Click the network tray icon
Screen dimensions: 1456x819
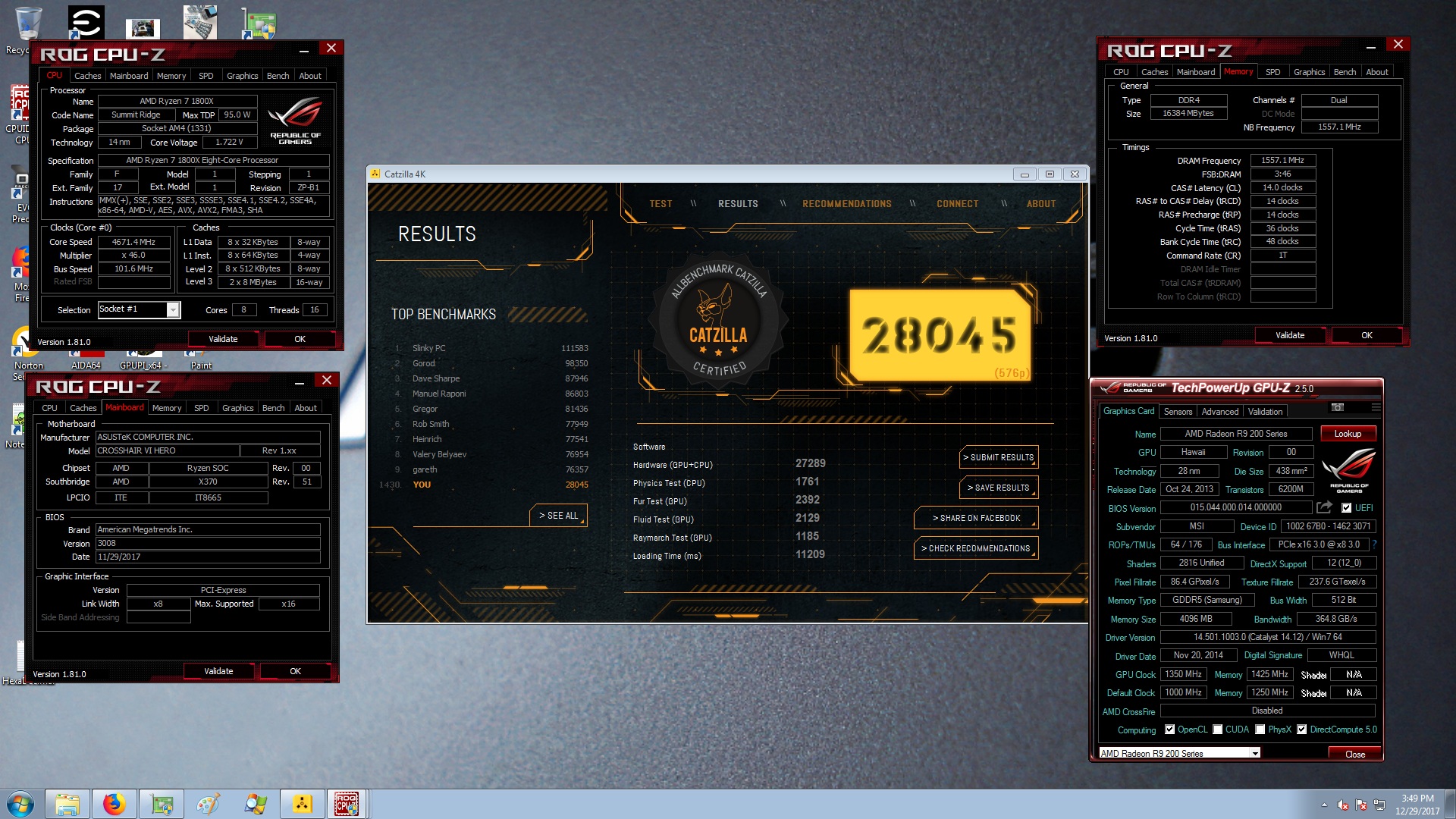click(1379, 805)
